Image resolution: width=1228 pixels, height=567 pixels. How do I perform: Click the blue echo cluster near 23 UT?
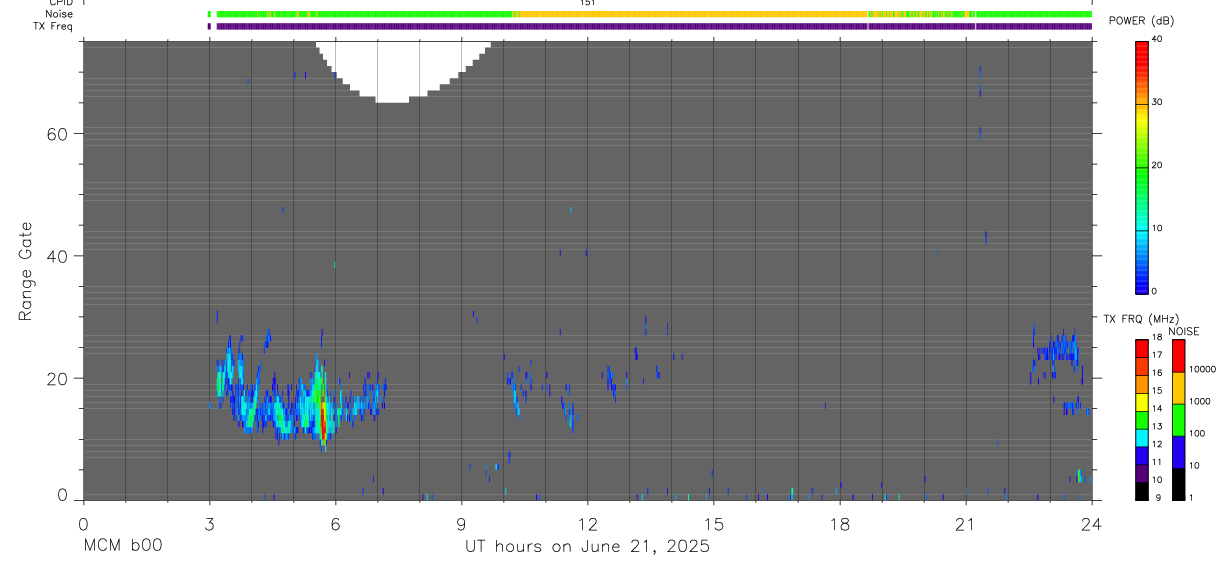pos(1056,353)
